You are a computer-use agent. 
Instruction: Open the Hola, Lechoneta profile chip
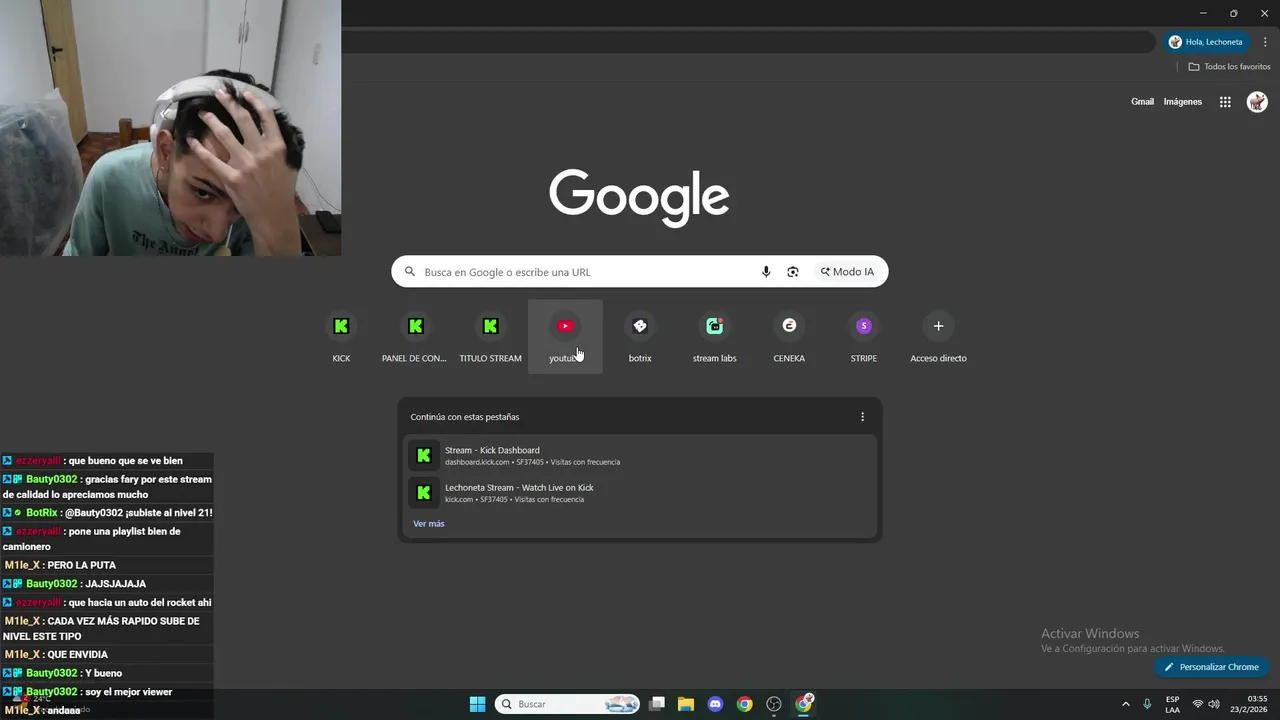[x=1206, y=42]
